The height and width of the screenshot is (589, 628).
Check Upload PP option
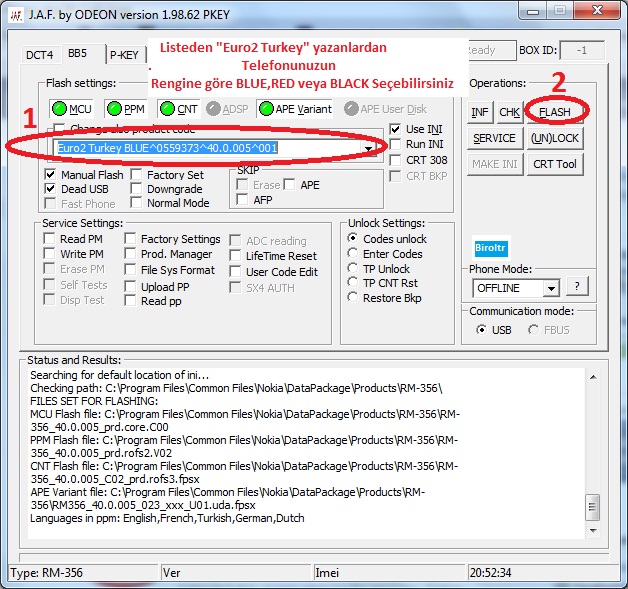point(130,287)
